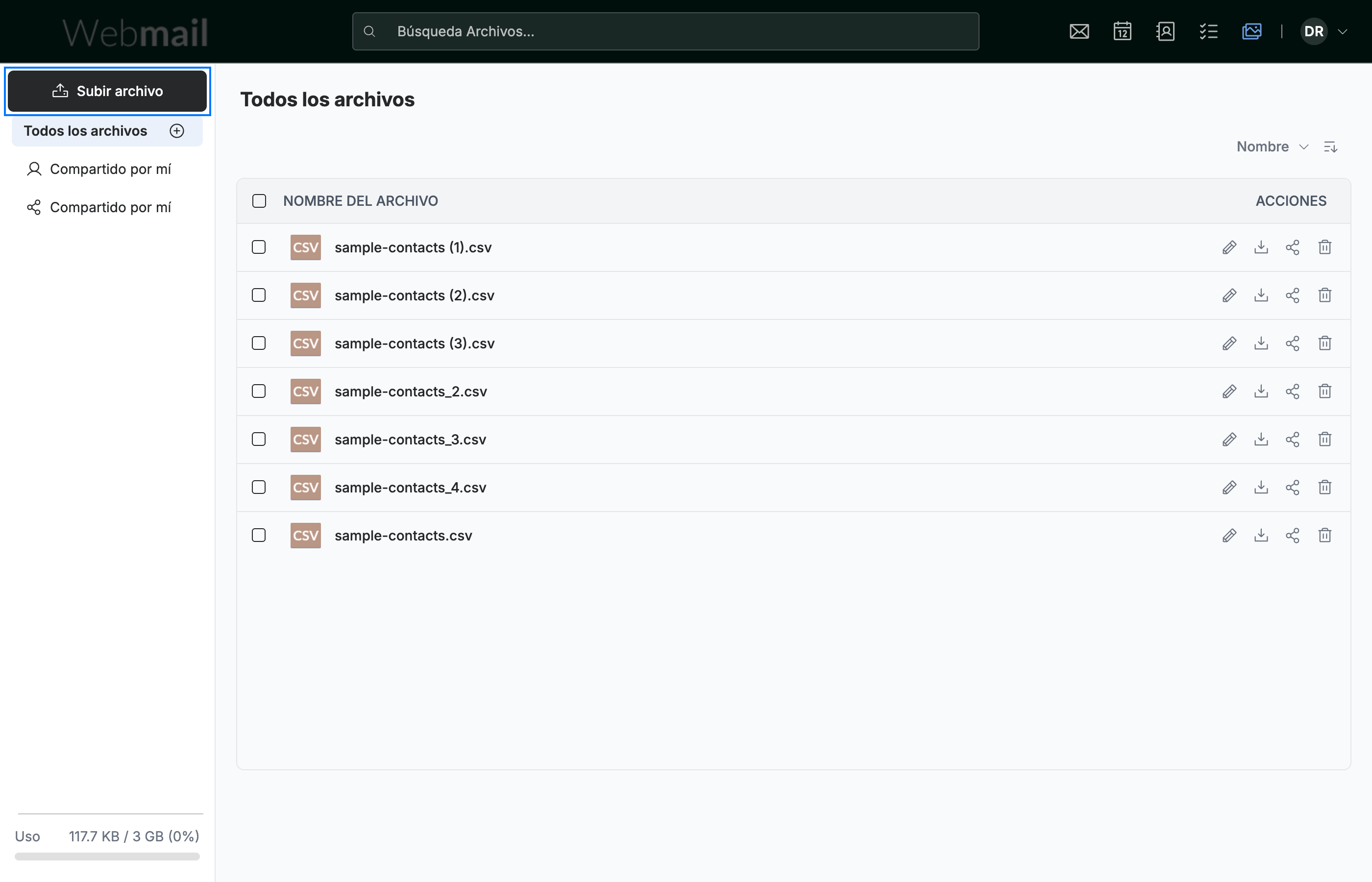
Task: Share sample-contacts (2).csv
Action: 1293,295
